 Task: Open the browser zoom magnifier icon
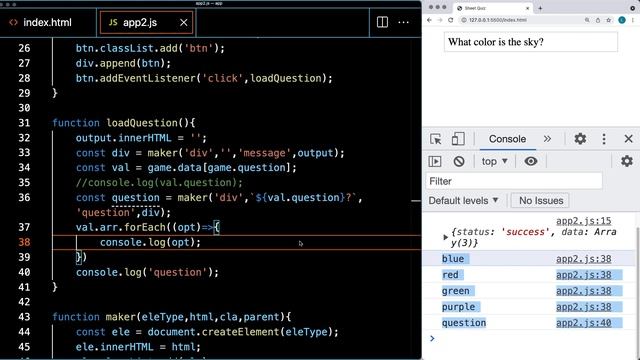point(587,20)
